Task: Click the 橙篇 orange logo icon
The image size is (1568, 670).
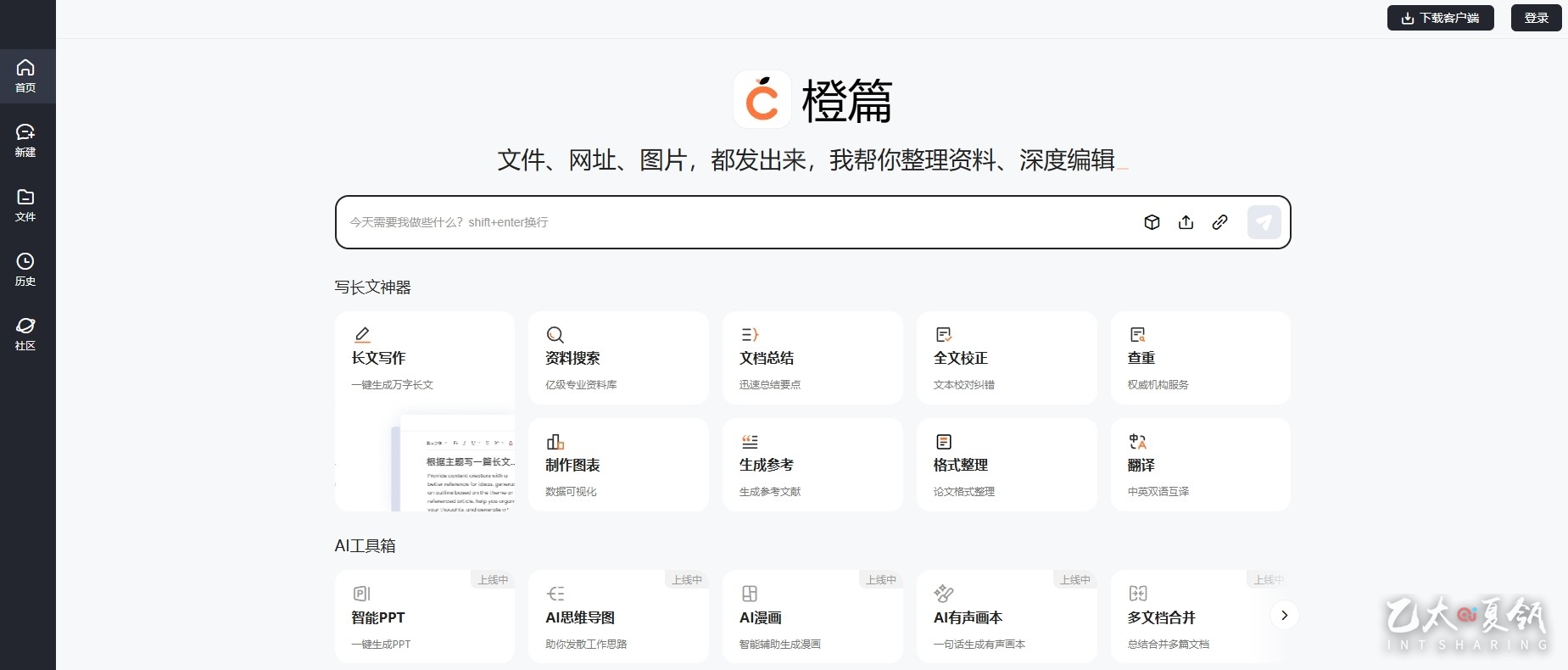Action: click(762, 99)
